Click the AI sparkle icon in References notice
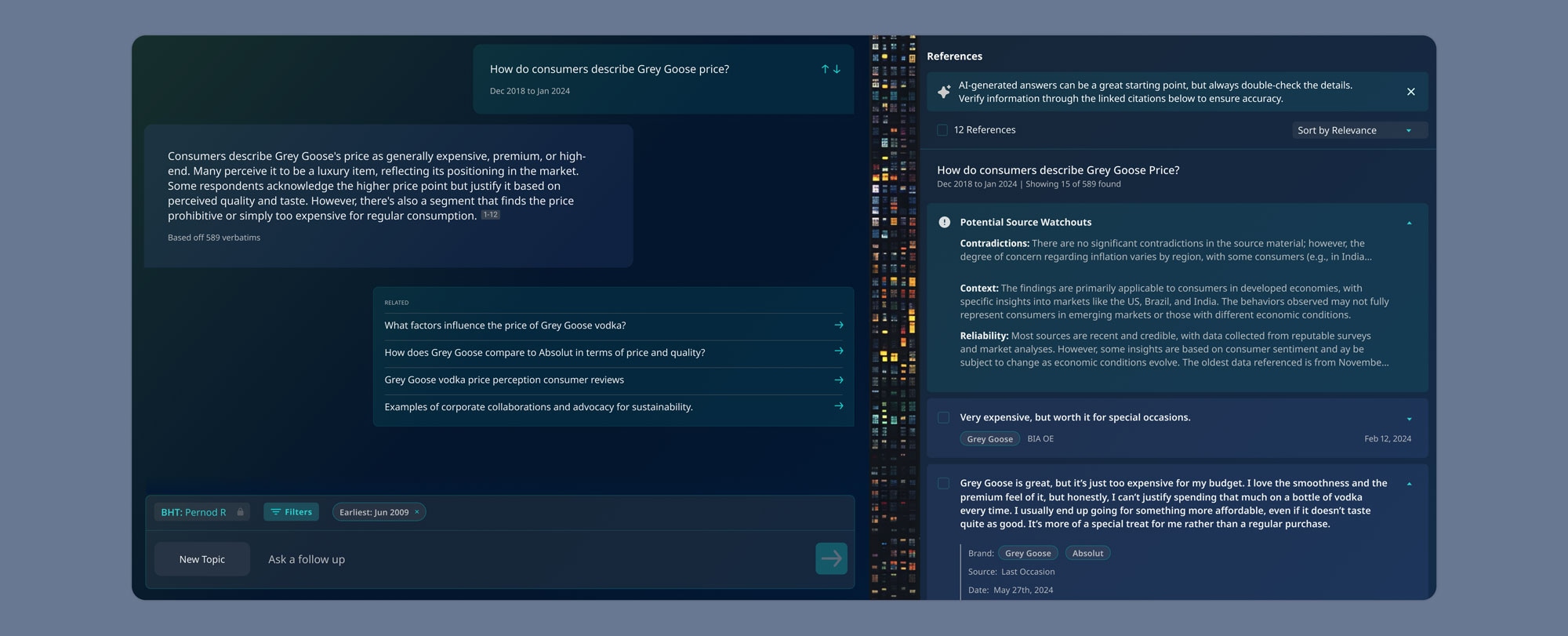 (x=944, y=92)
